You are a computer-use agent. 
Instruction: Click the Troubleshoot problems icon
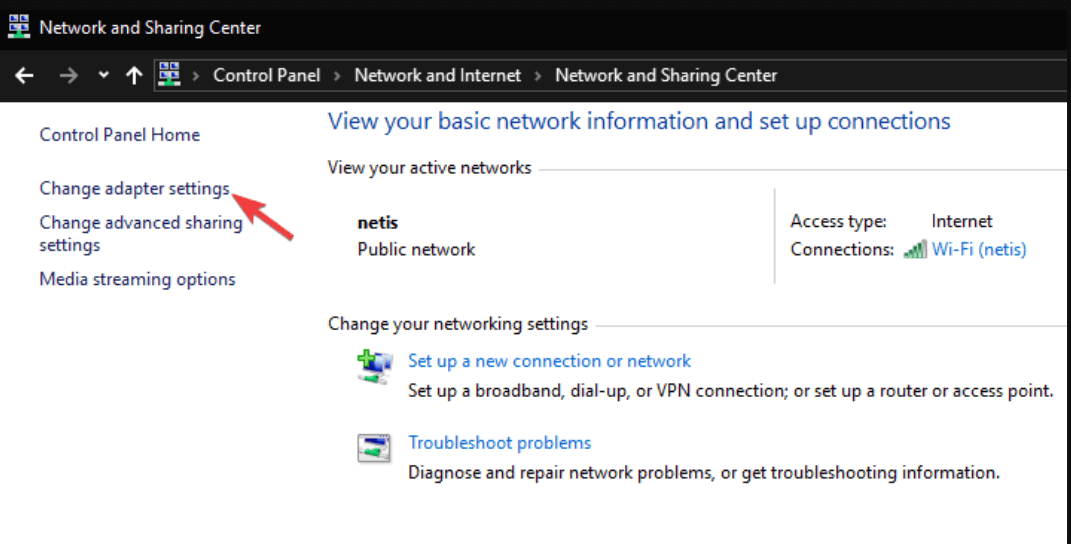click(375, 449)
